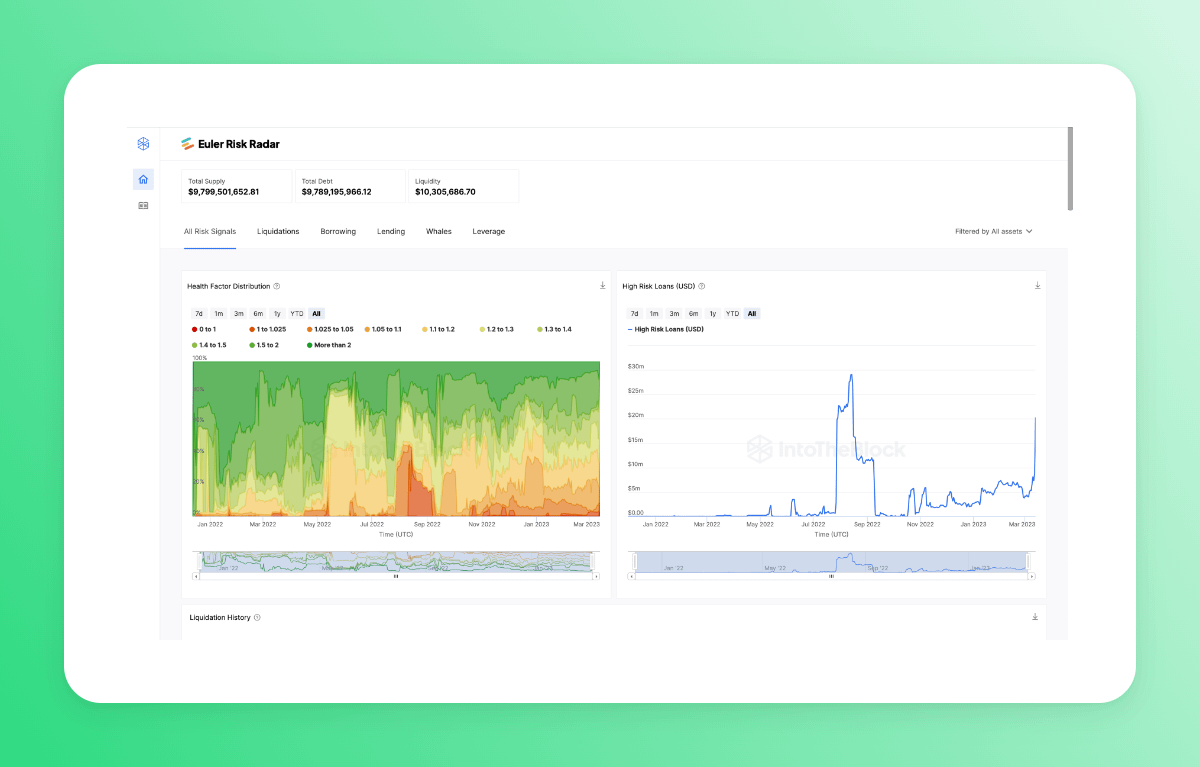Set High Risk Loans range to YTD

coord(732,314)
